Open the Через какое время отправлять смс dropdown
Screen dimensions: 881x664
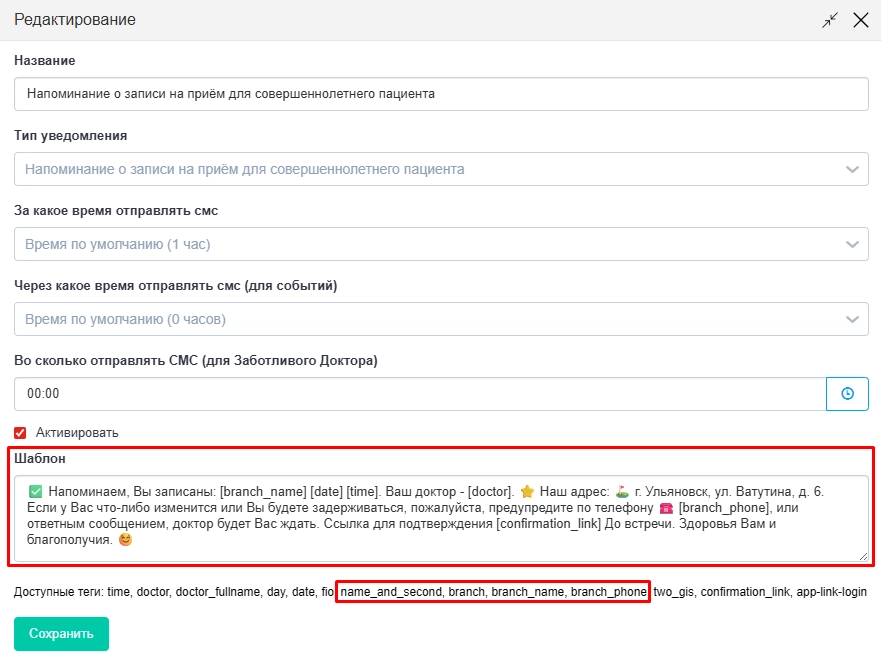tap(441, 319)
